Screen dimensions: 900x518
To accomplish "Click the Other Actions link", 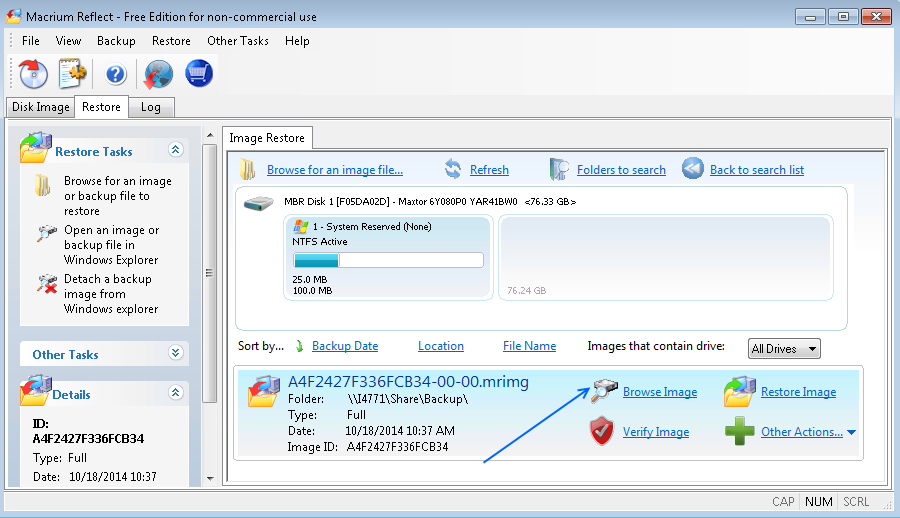I will point(802,432).
